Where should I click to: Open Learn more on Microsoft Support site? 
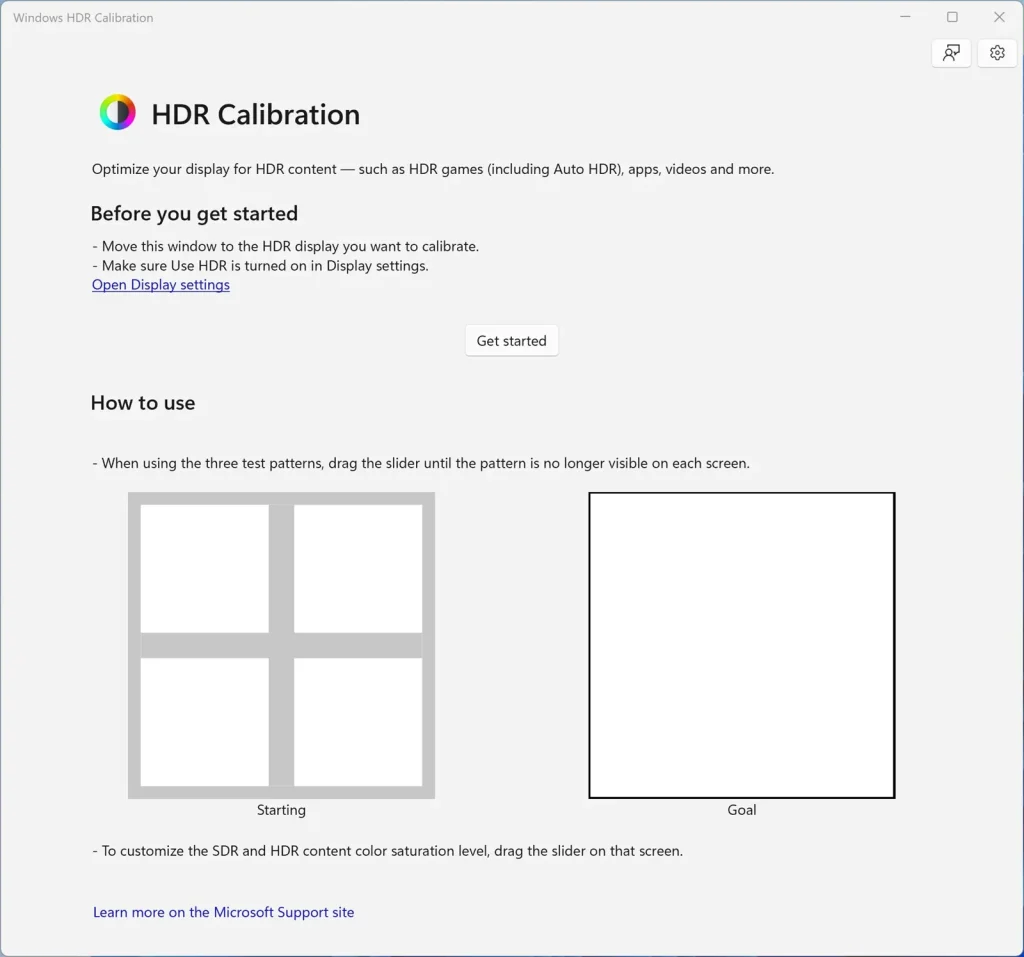pyautogui.click(x=223, y=912)
